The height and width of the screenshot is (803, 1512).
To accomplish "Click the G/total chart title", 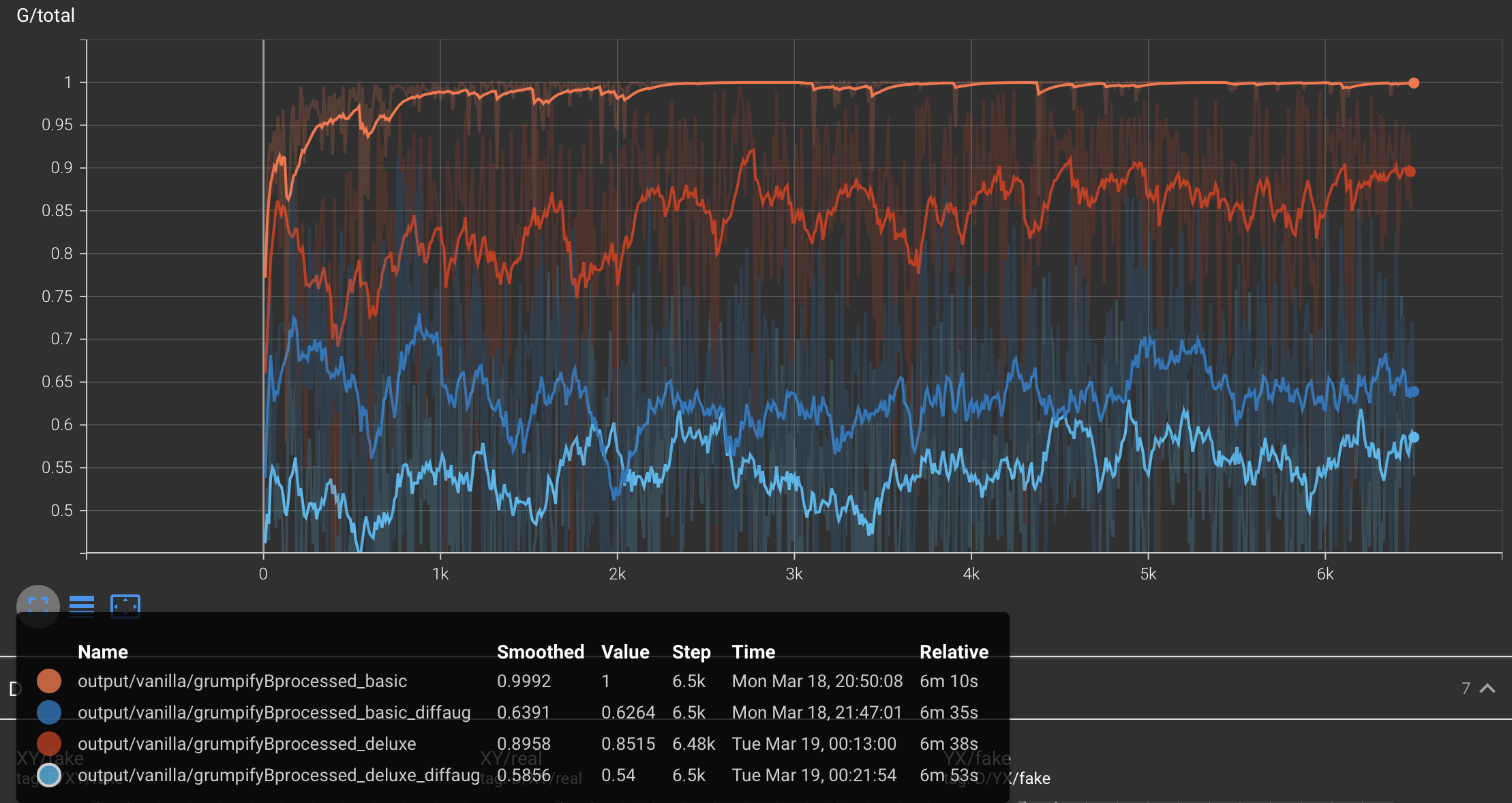I will [46, 15].
